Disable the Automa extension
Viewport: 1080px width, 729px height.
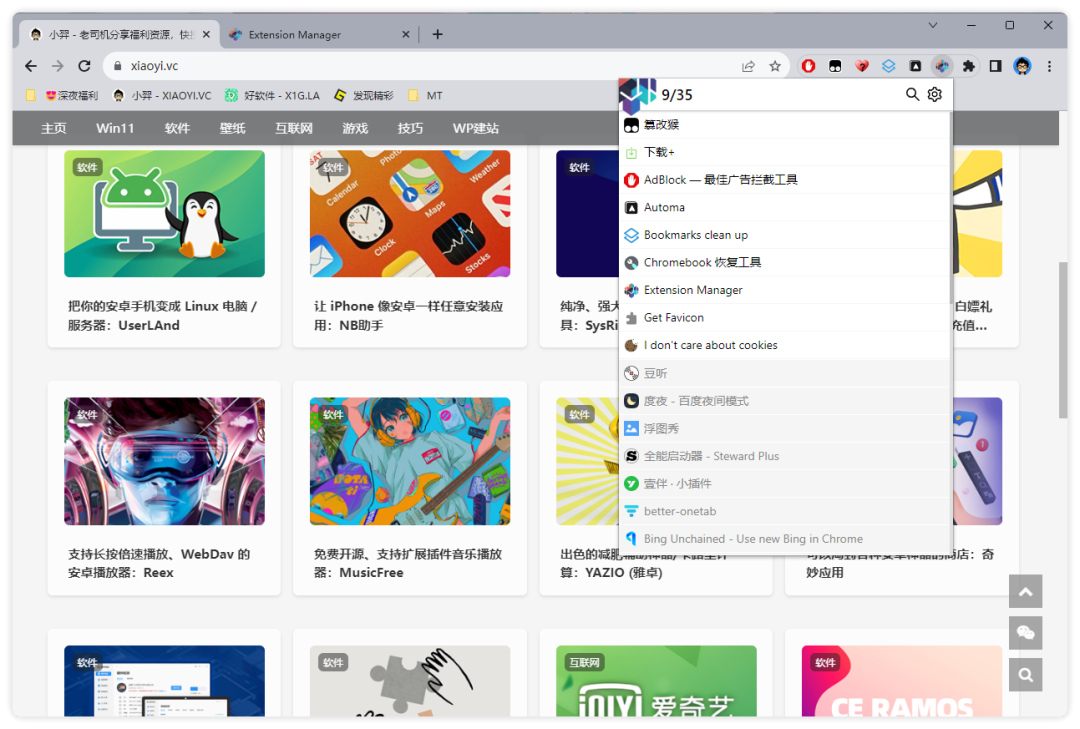click(784, 207)
